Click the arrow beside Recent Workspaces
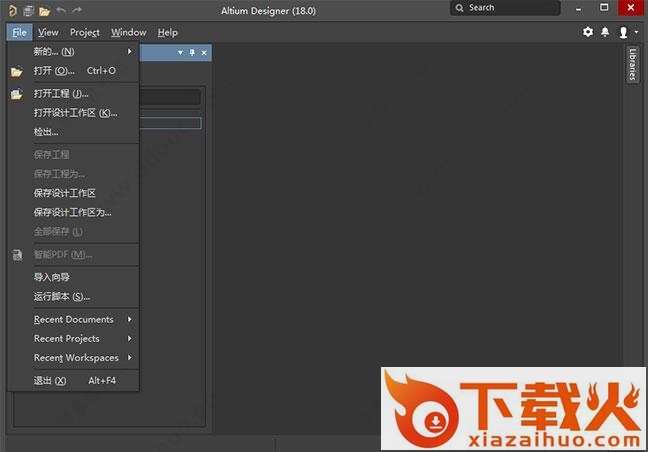 pos(129,357)
